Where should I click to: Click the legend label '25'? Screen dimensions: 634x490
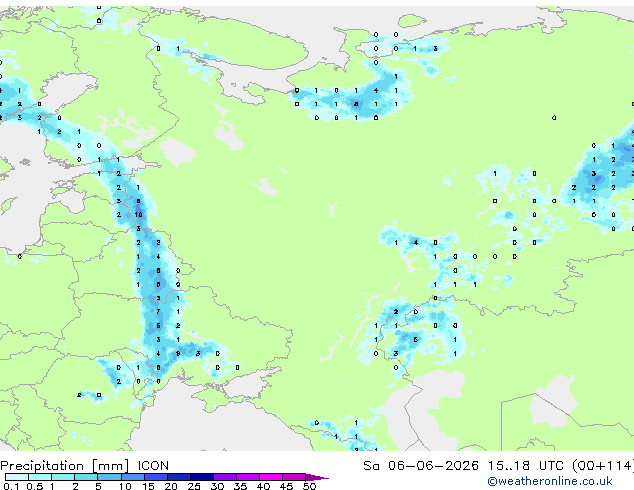[194, 486]
